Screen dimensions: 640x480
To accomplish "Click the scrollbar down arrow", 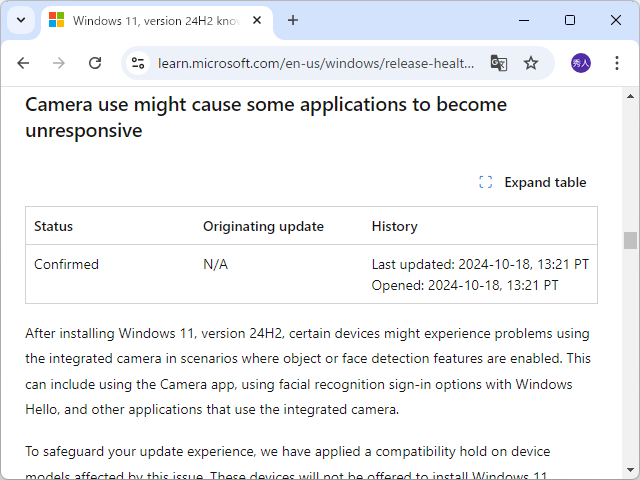I will pos(630,471).
